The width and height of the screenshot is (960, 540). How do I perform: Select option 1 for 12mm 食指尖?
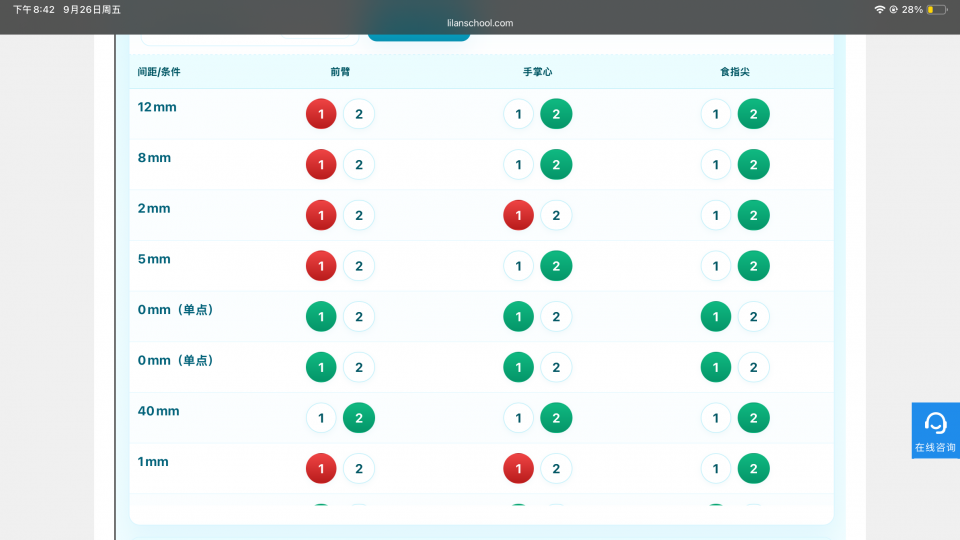click(716, 114)
